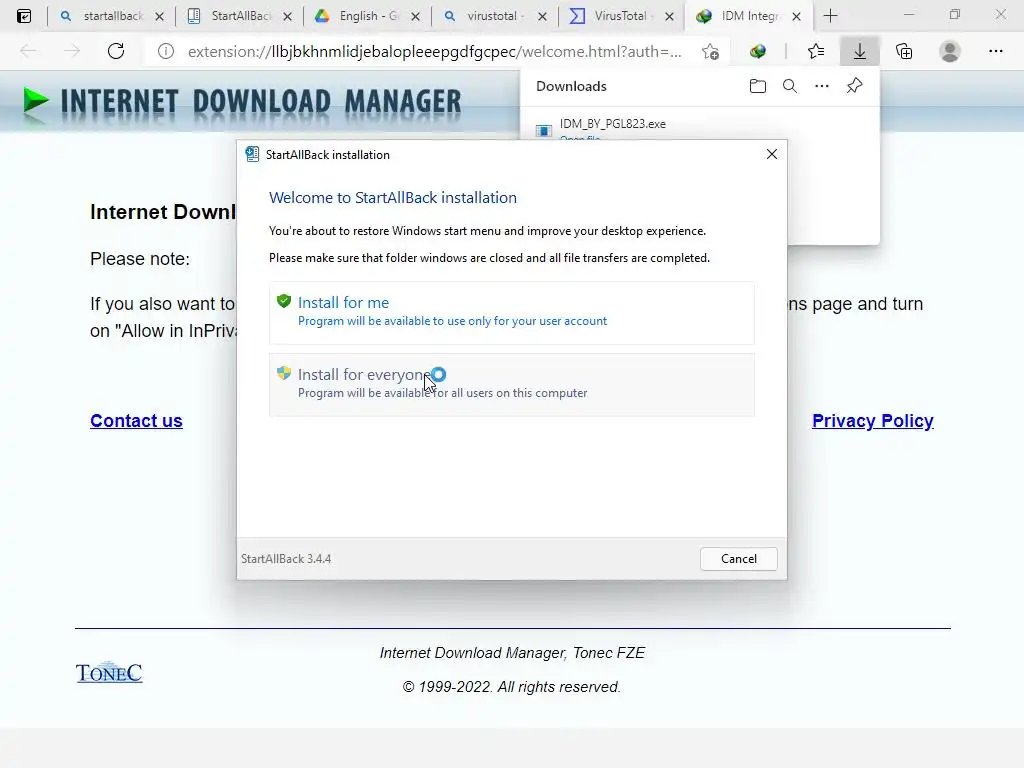Close the VirusTotal tab
Image resolution: width=1024 pixels, height=768 pixels.
click(669, 16)
